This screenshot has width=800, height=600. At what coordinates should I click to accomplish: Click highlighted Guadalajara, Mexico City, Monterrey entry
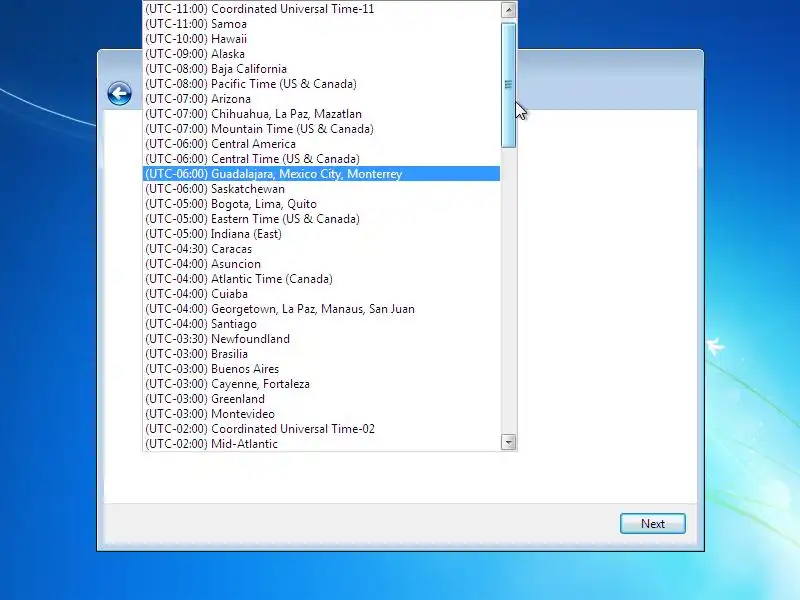(x=321, y=174)
